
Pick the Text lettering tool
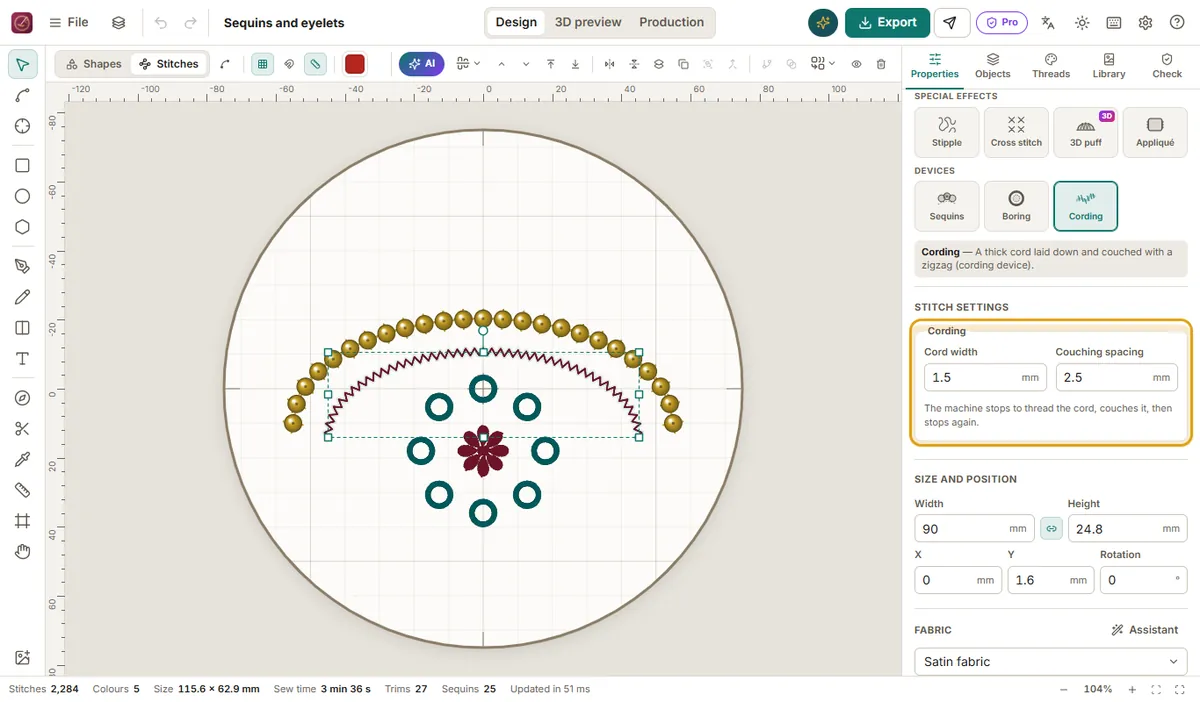pos(22,359)
